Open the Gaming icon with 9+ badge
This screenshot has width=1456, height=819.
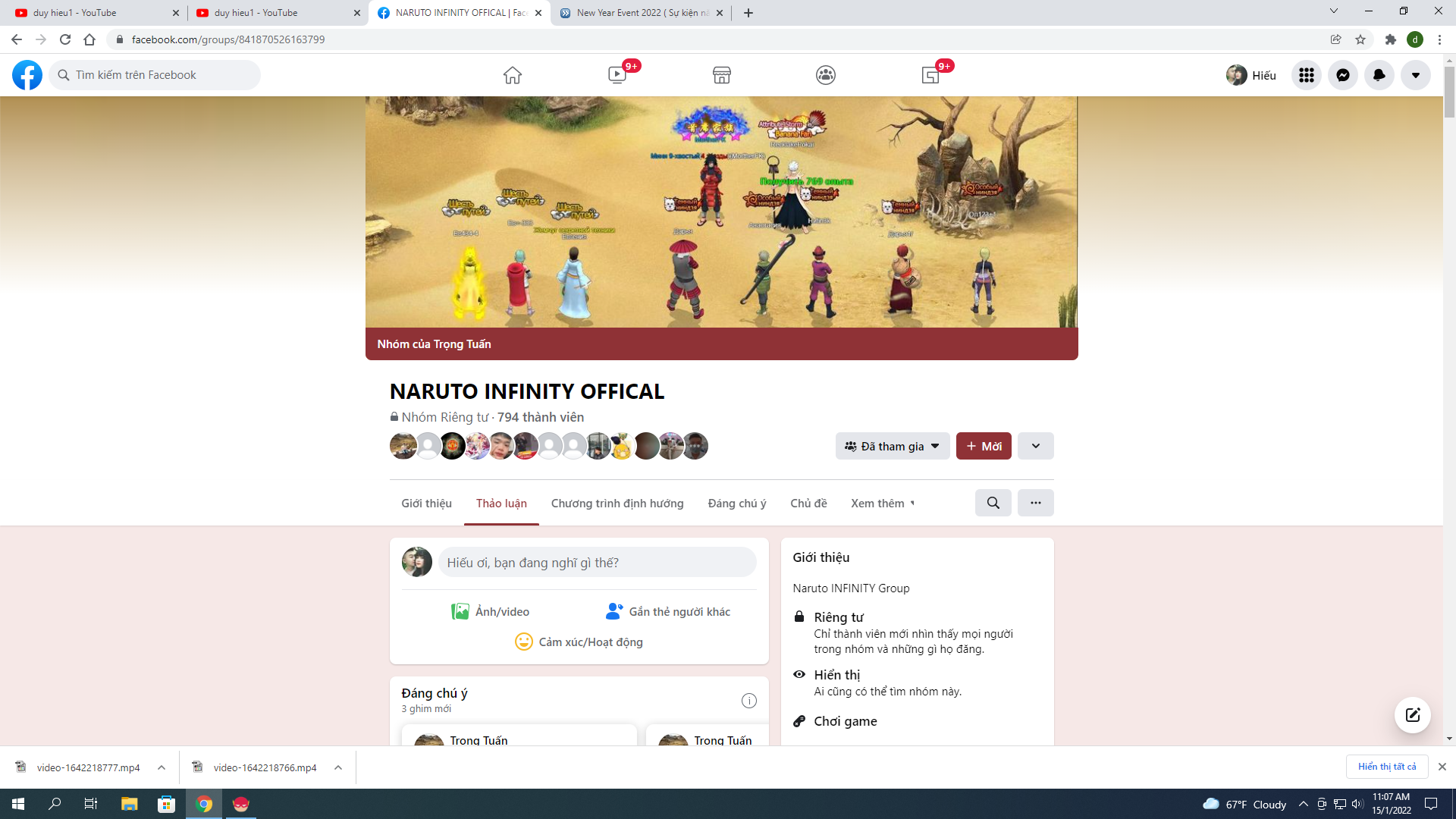point(930,75)
